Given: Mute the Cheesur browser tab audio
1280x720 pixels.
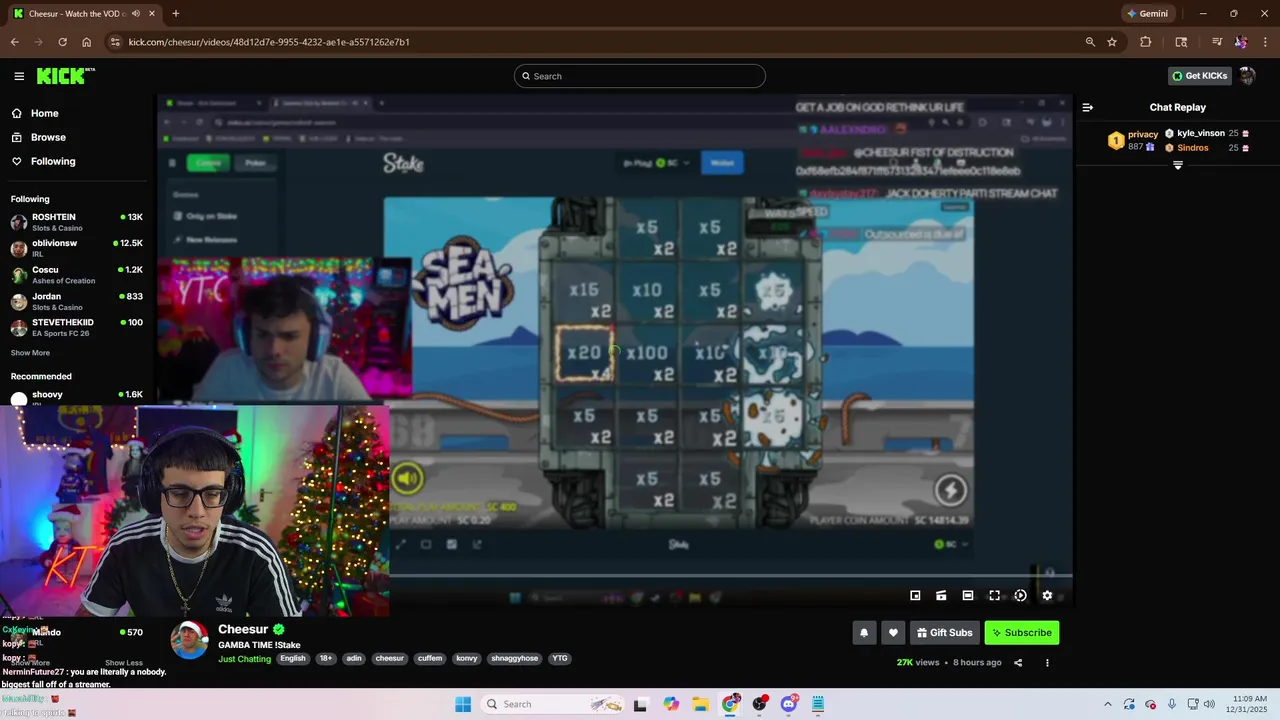Looking at the screenshot, I should pos(135,14).
